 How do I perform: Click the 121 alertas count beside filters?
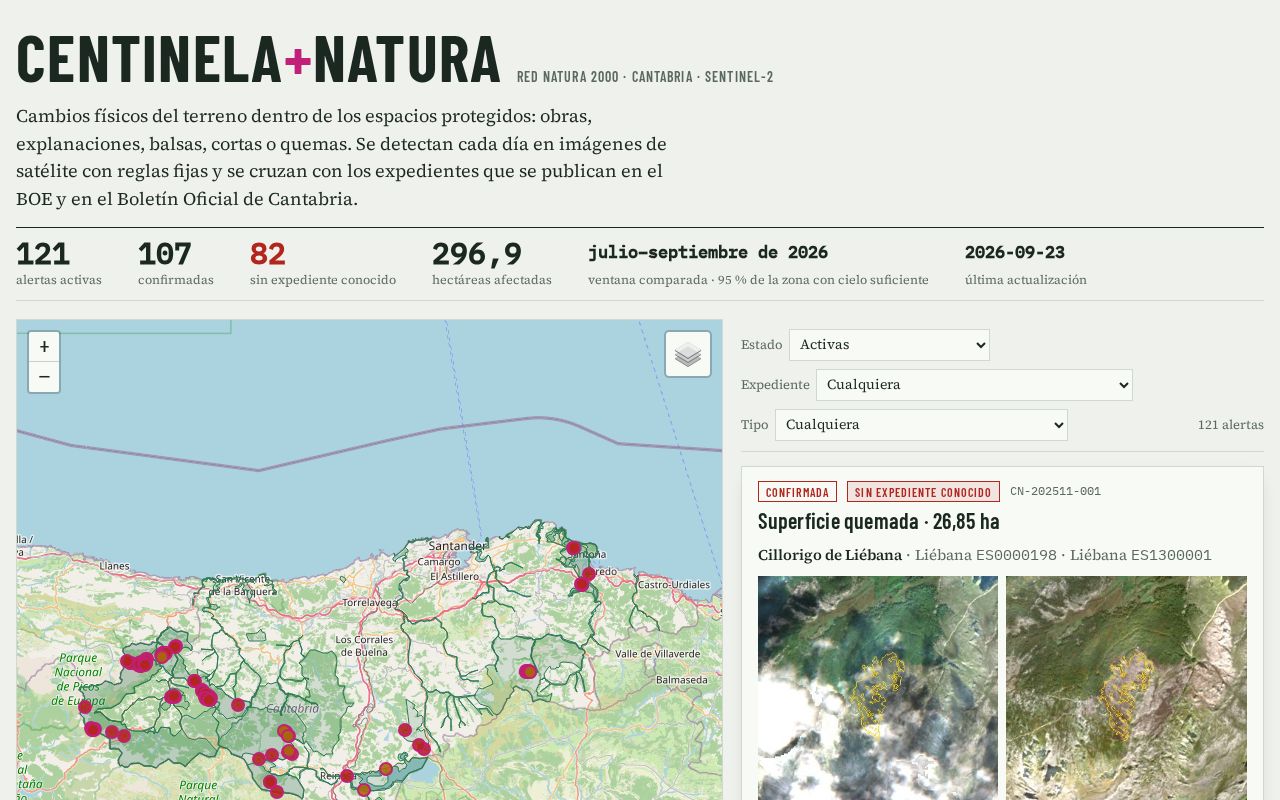point(1230,425)
